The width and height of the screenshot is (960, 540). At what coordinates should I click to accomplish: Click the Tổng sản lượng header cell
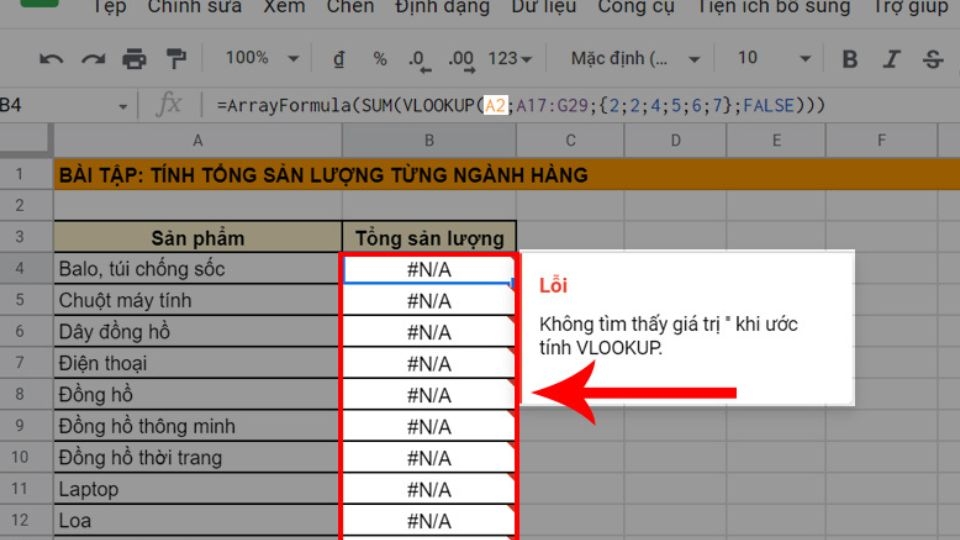point(429,238)
